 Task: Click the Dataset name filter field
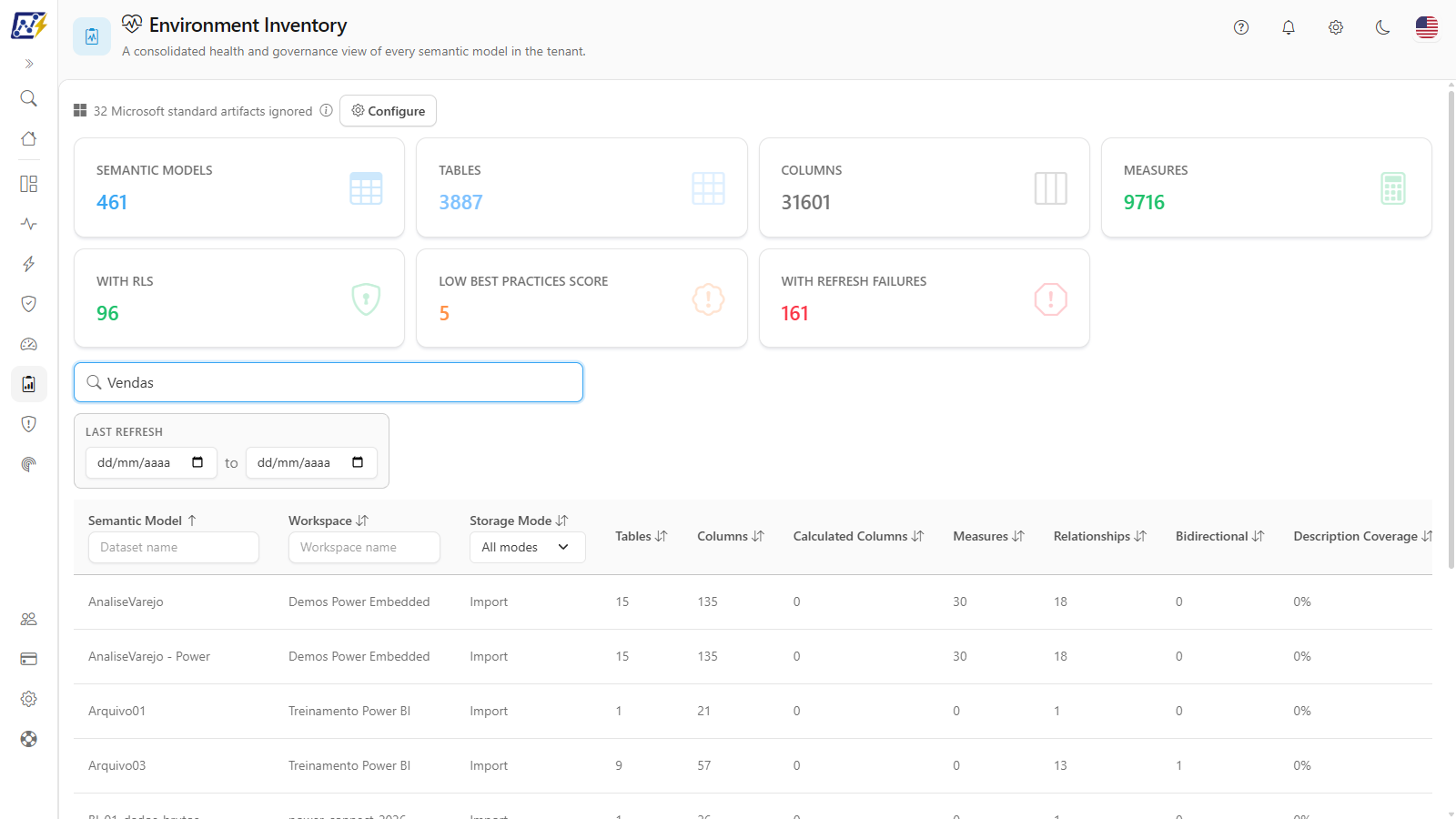coord(174,547)
